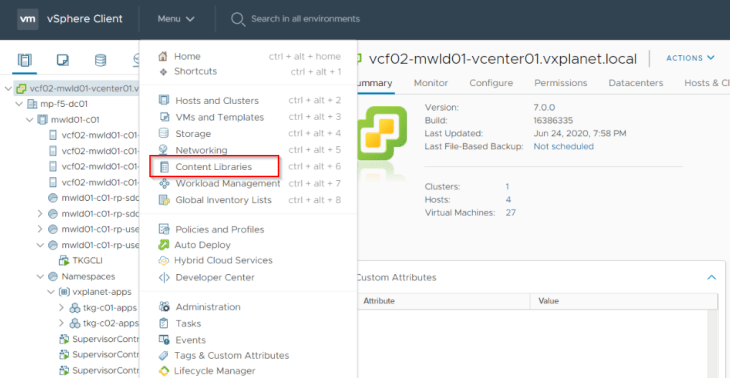
Task: Click the Tasks clipboard icon in menu
Action: (x=164, y=323)
